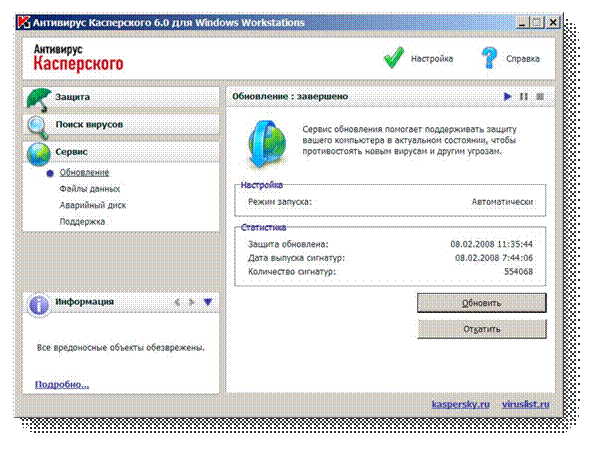Image resolution: width=596 pixels, height=449 pixels.
Task: Click the blue question mark Справка icon
Action: pos(489,58)
